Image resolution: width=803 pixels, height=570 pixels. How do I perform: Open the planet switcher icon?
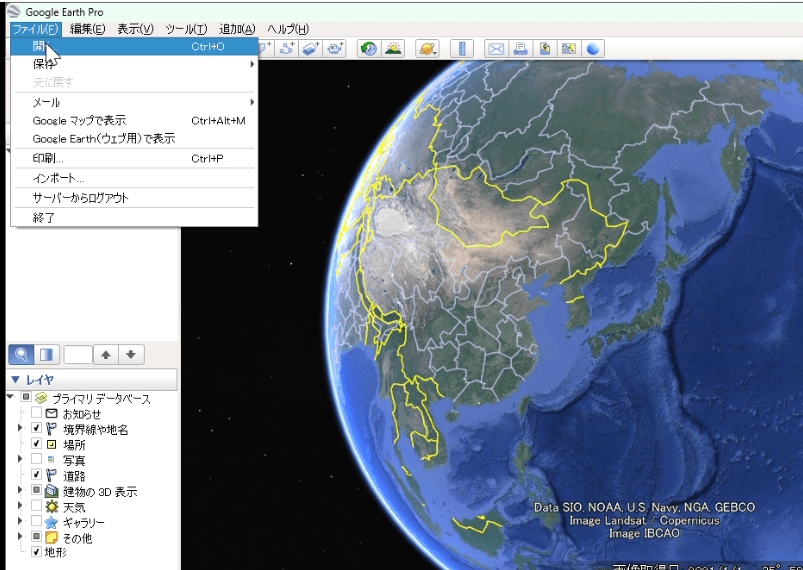(x=427, y=48)
